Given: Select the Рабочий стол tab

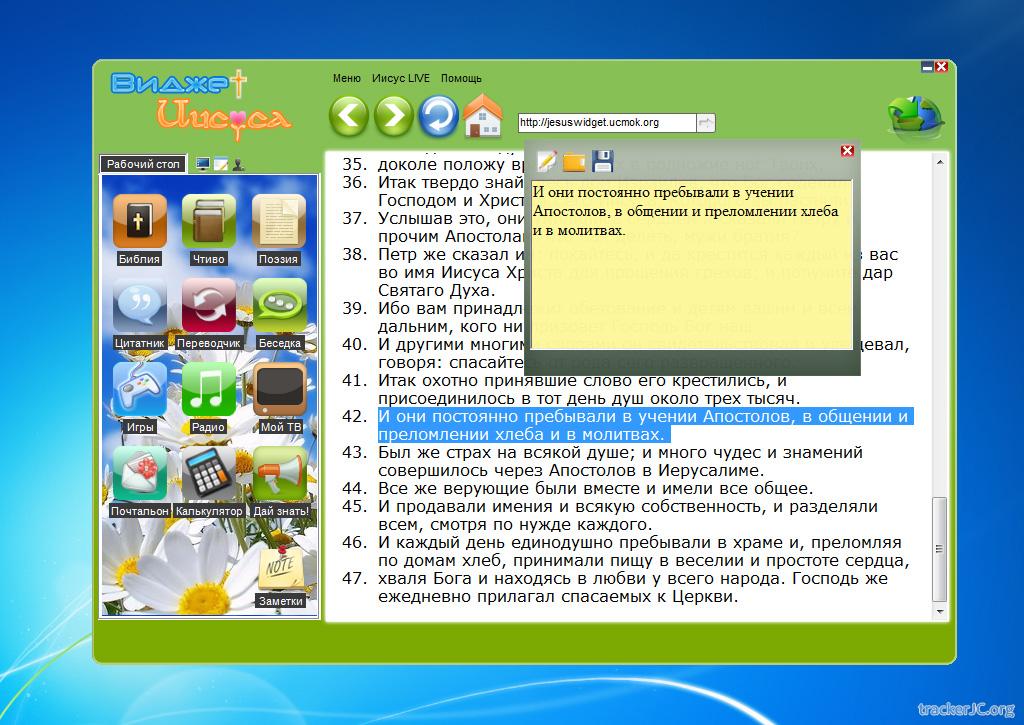Looking at the screenshot, I should [x=143, y=164].
